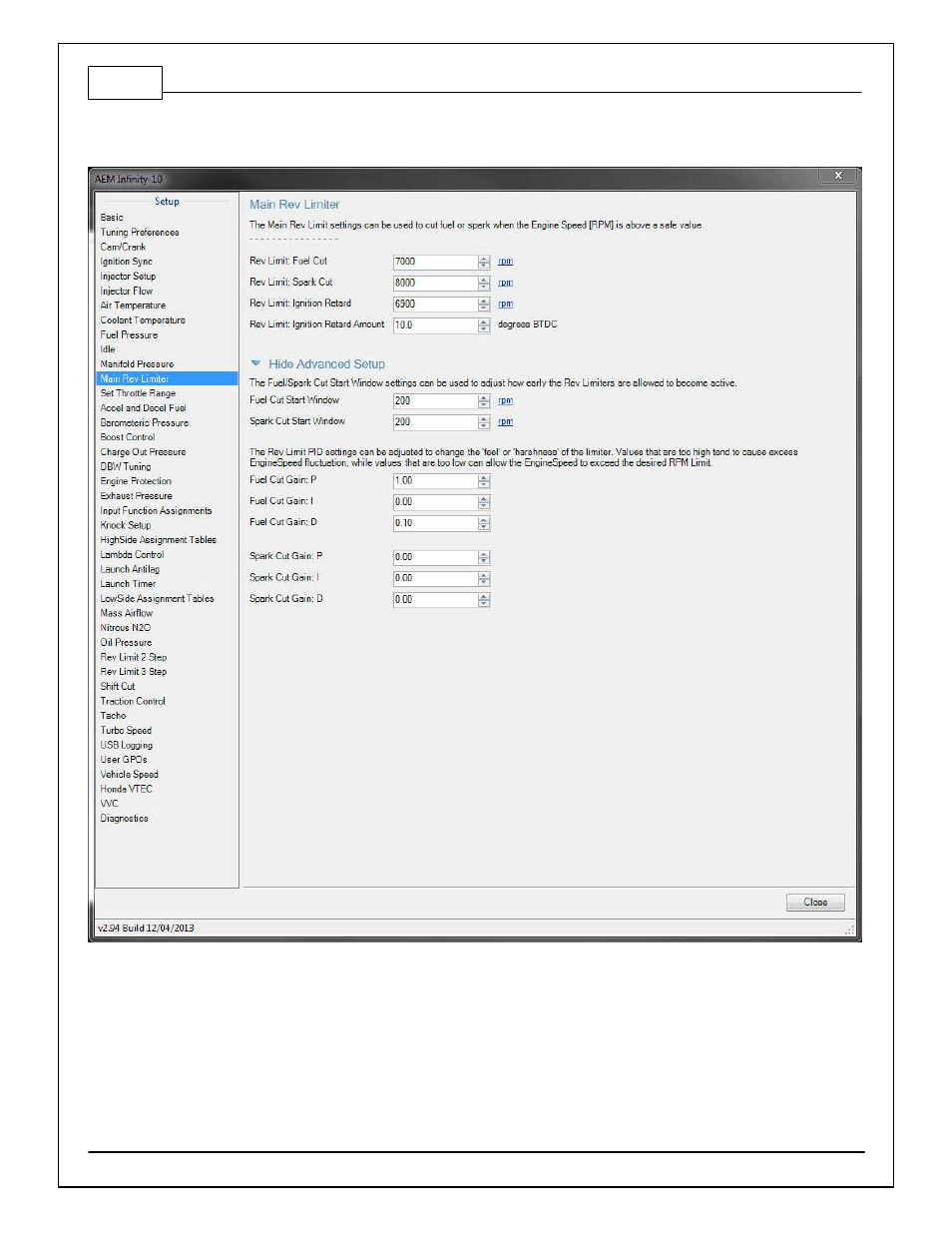Open rpm link for Rev Limit: Spark Cut
The width and height of the screenshot is (952, 1233).
point(505,283)
